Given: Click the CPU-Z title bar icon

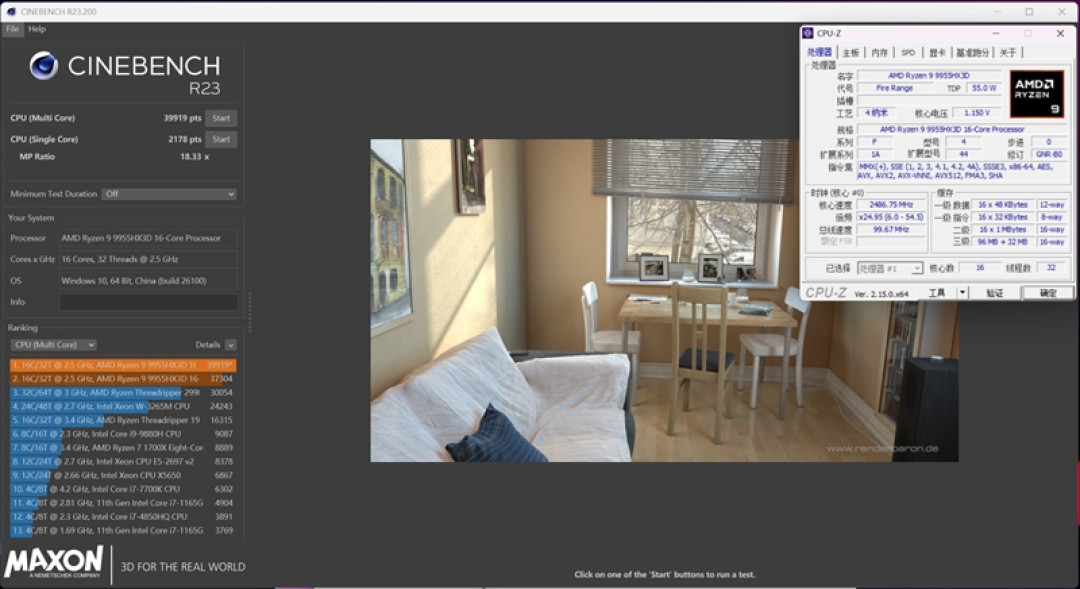Looking at the screenshot, I should point(808,33).
